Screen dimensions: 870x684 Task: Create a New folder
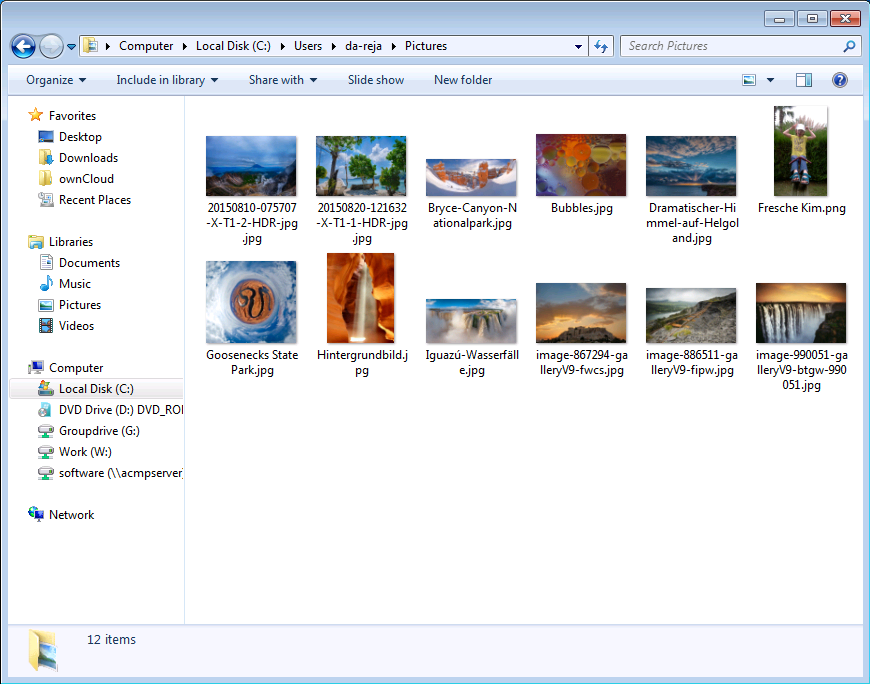click(463, 80)
